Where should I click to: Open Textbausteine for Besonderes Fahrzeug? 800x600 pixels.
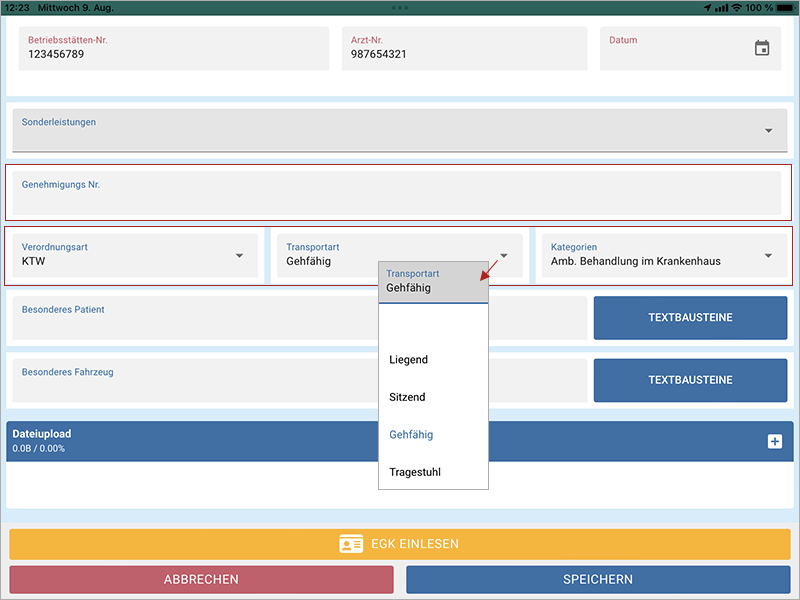pyautogui.click(x=690, y=380)
